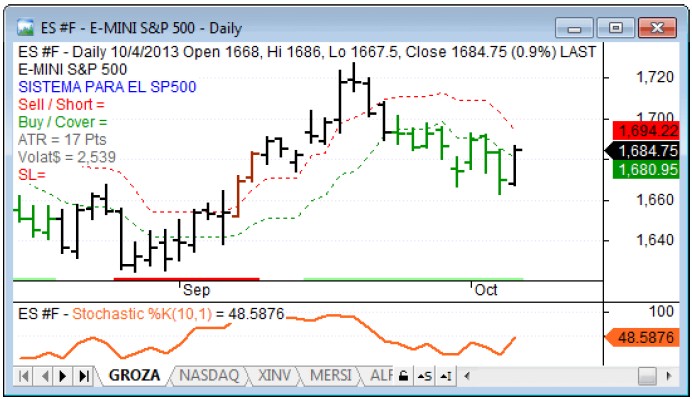
Task: Close the ES #F chart window
Action: [658, 28]
